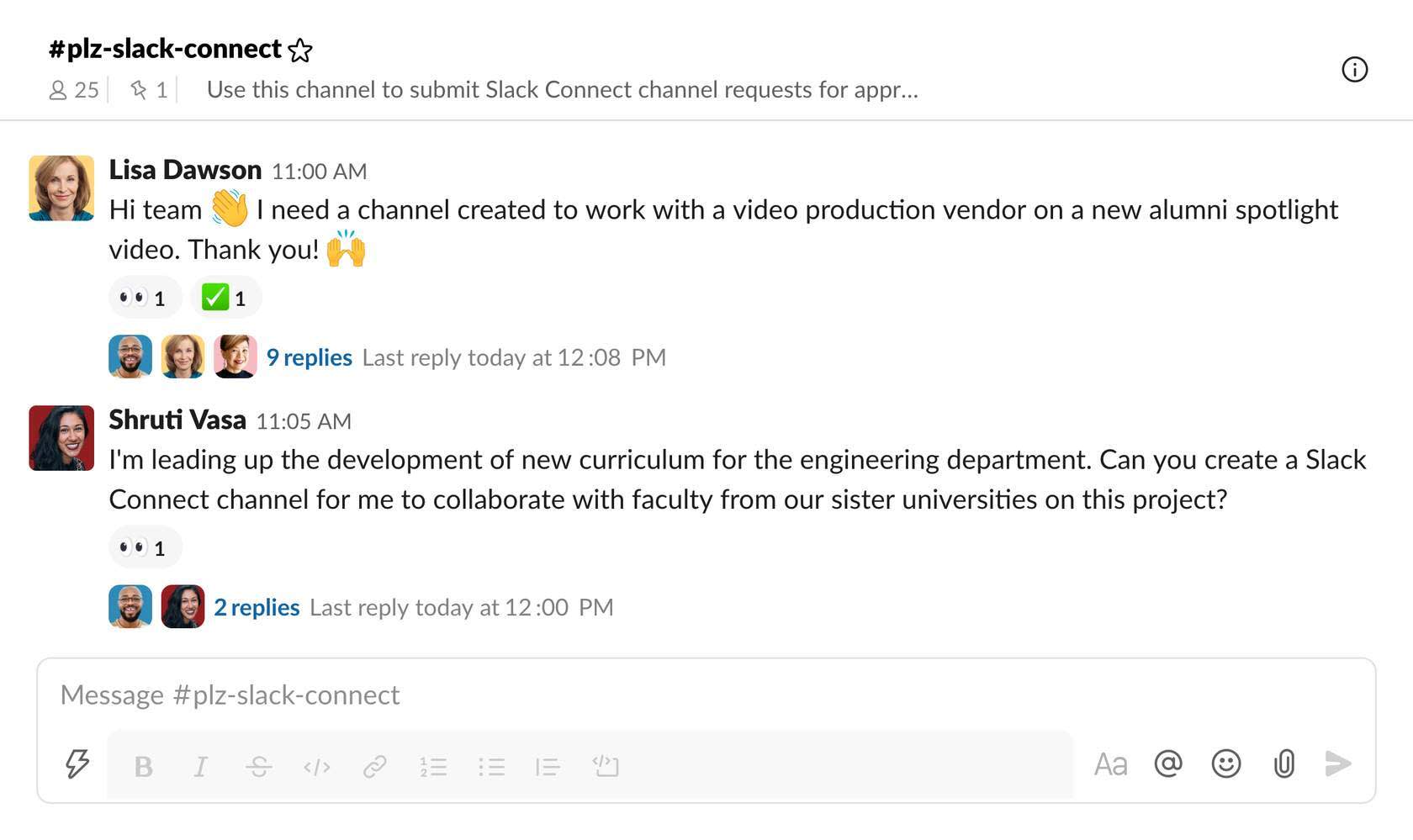Open the 9 replies thread
The width and height of the screenshot is (1413, 840).
click(x=309, y=357)
